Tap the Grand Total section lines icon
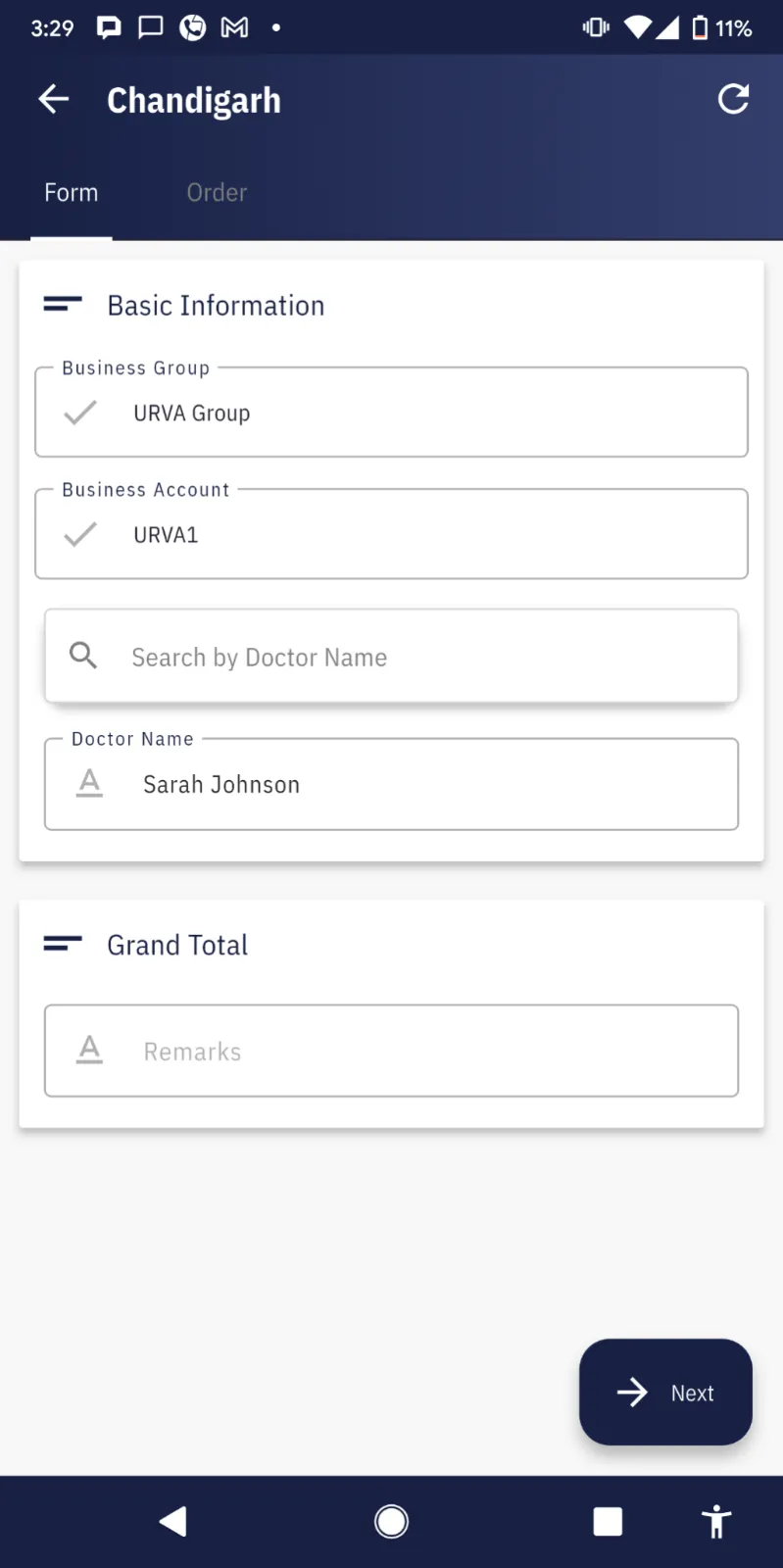 (63, 944)
